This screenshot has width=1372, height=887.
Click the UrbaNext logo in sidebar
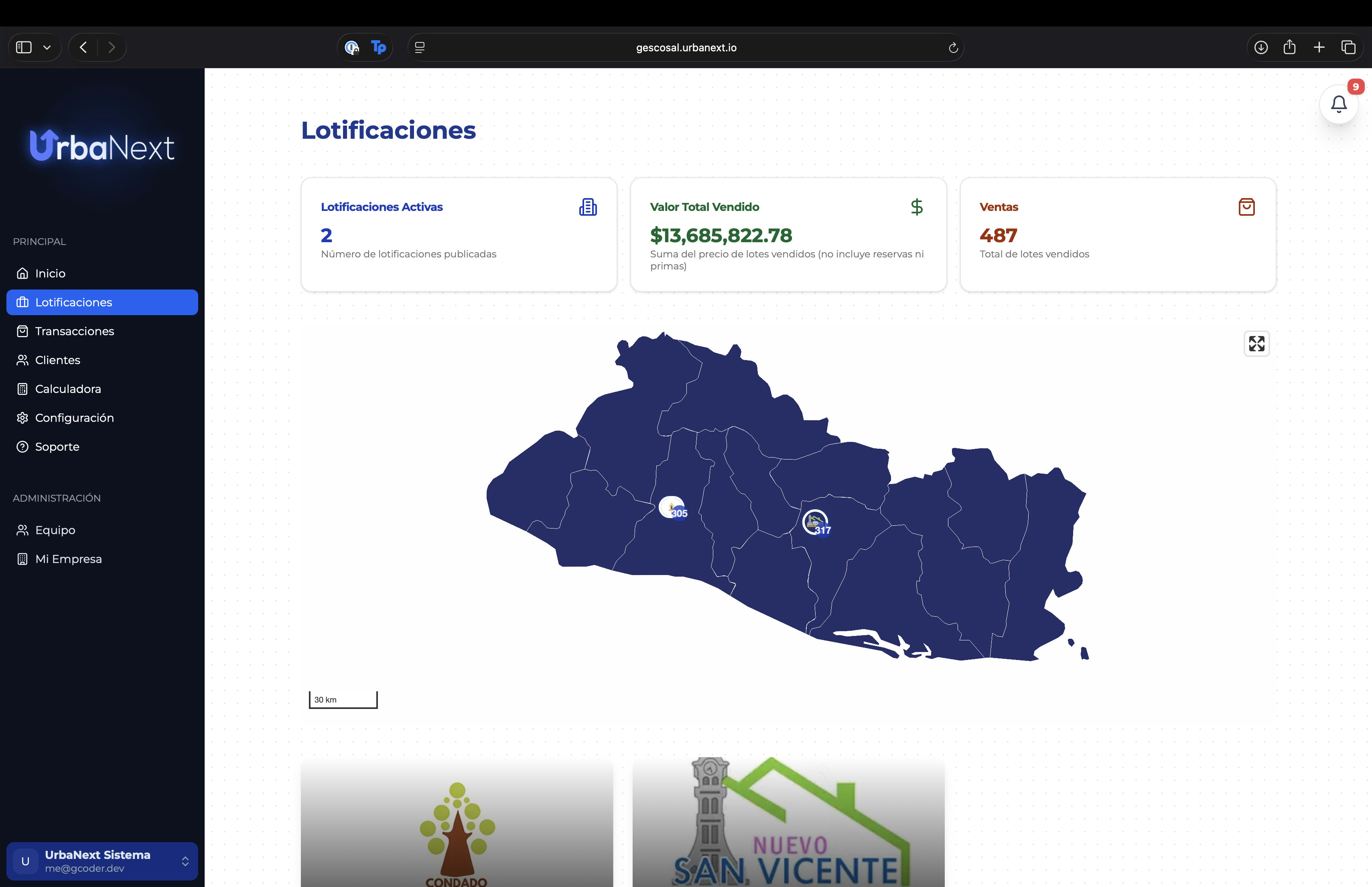102,145
